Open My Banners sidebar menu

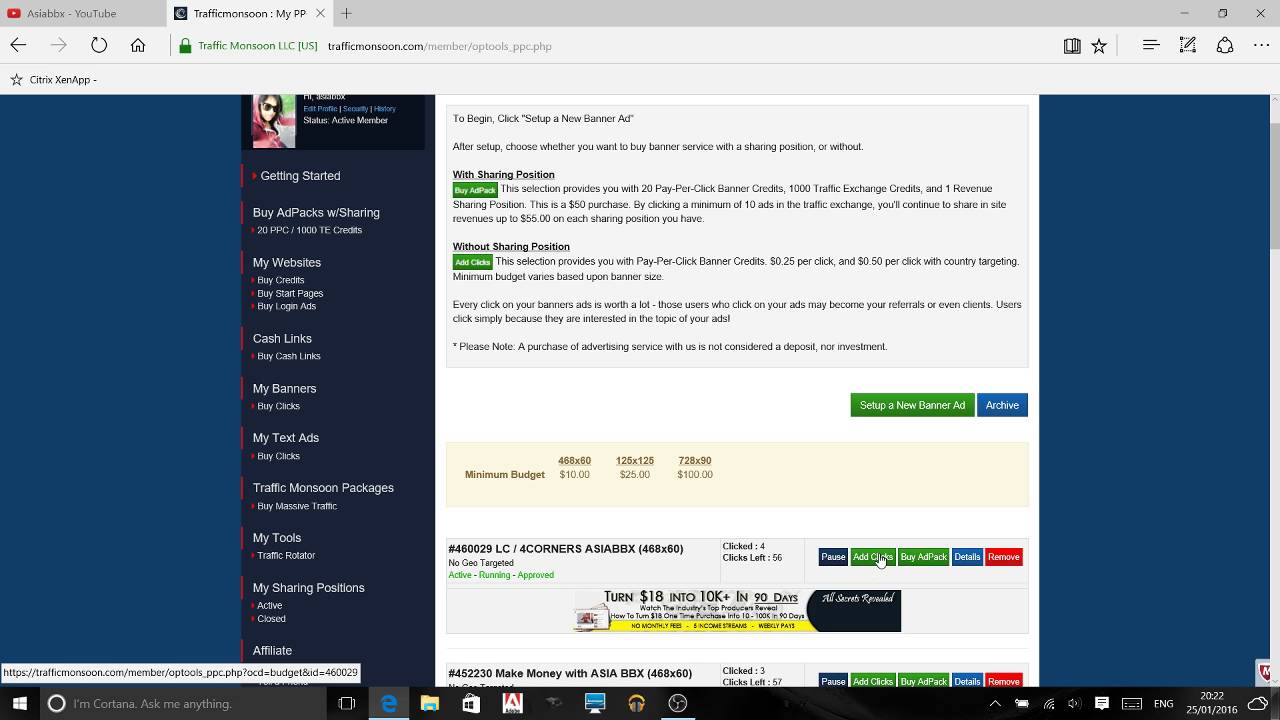tap(284, 388)
